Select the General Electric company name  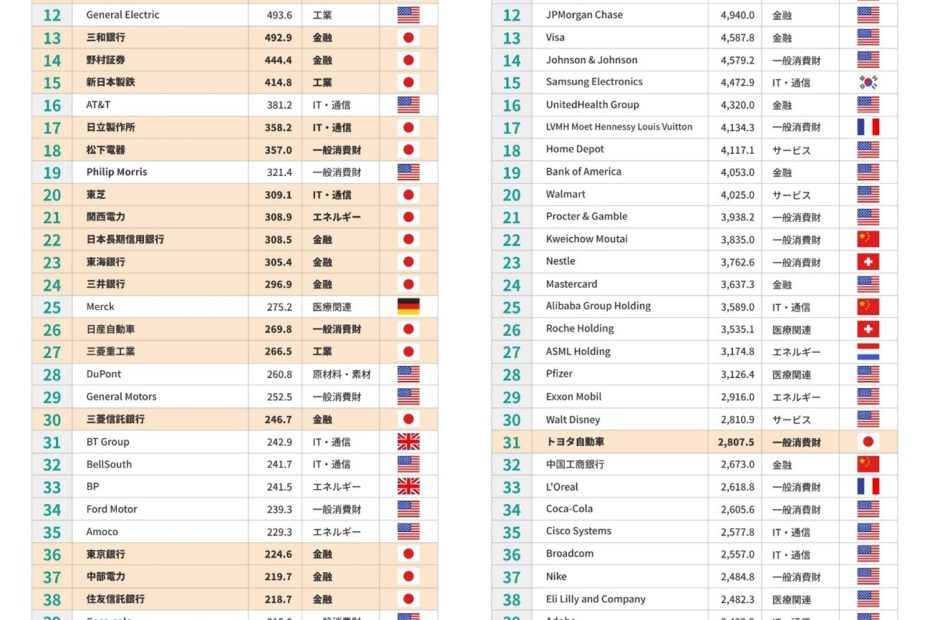pos(123,15)
